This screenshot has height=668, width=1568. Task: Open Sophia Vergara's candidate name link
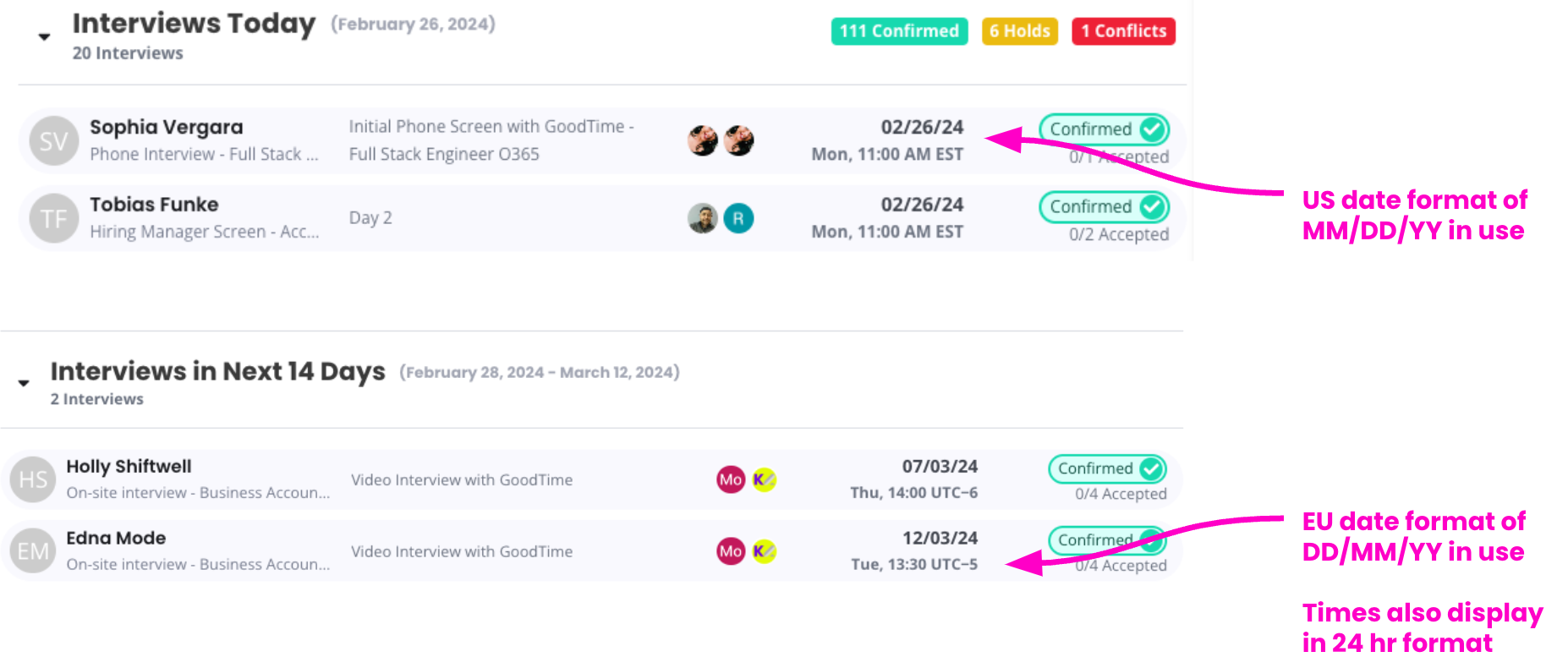167,127
